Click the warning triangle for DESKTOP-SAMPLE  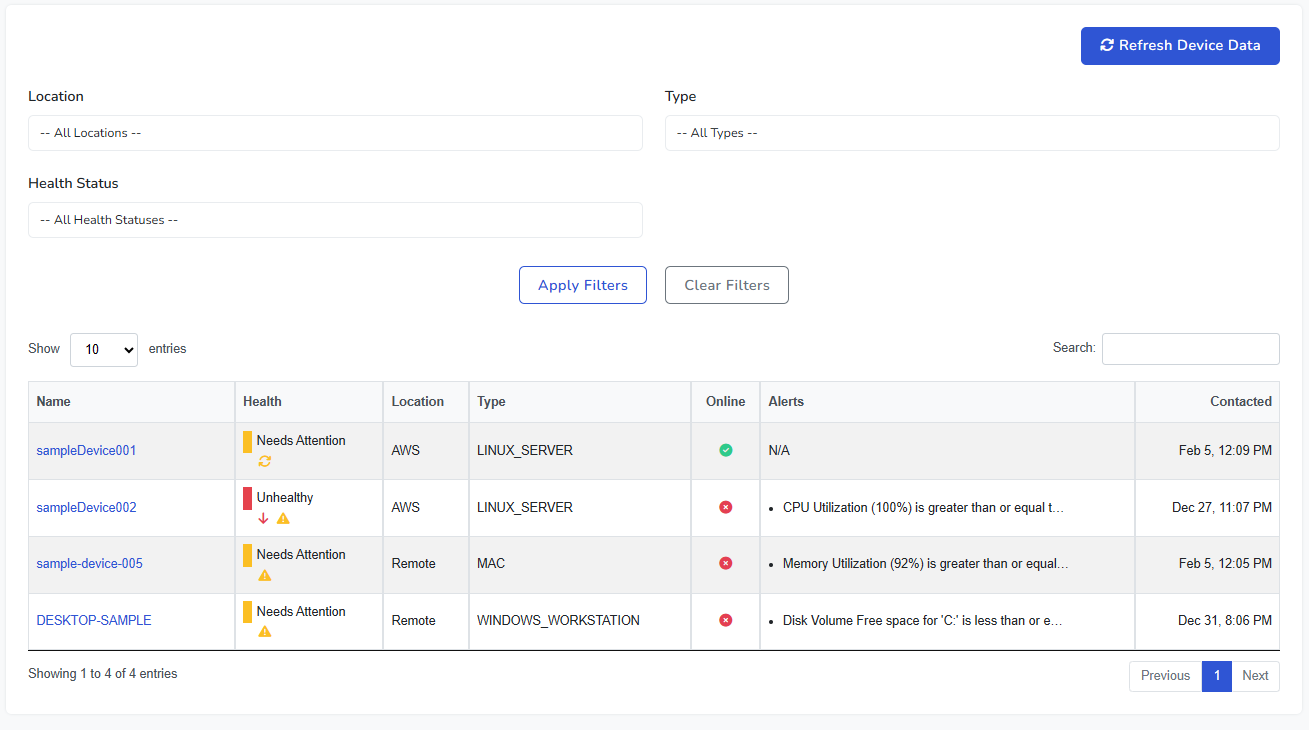tap(265, 631)
